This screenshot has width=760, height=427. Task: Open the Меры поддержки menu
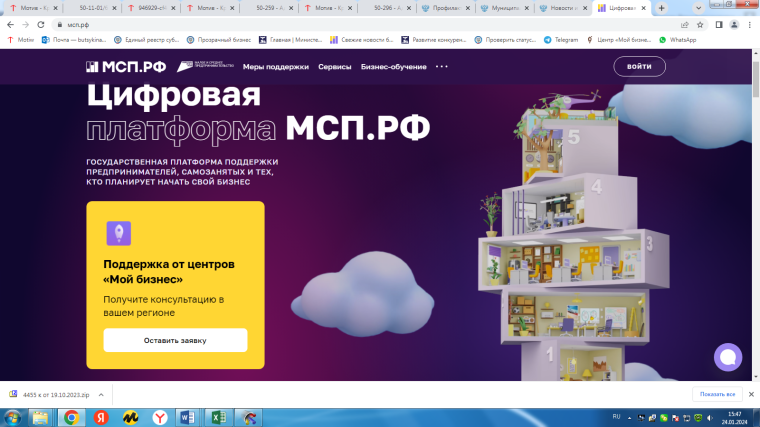pos(276,67)
